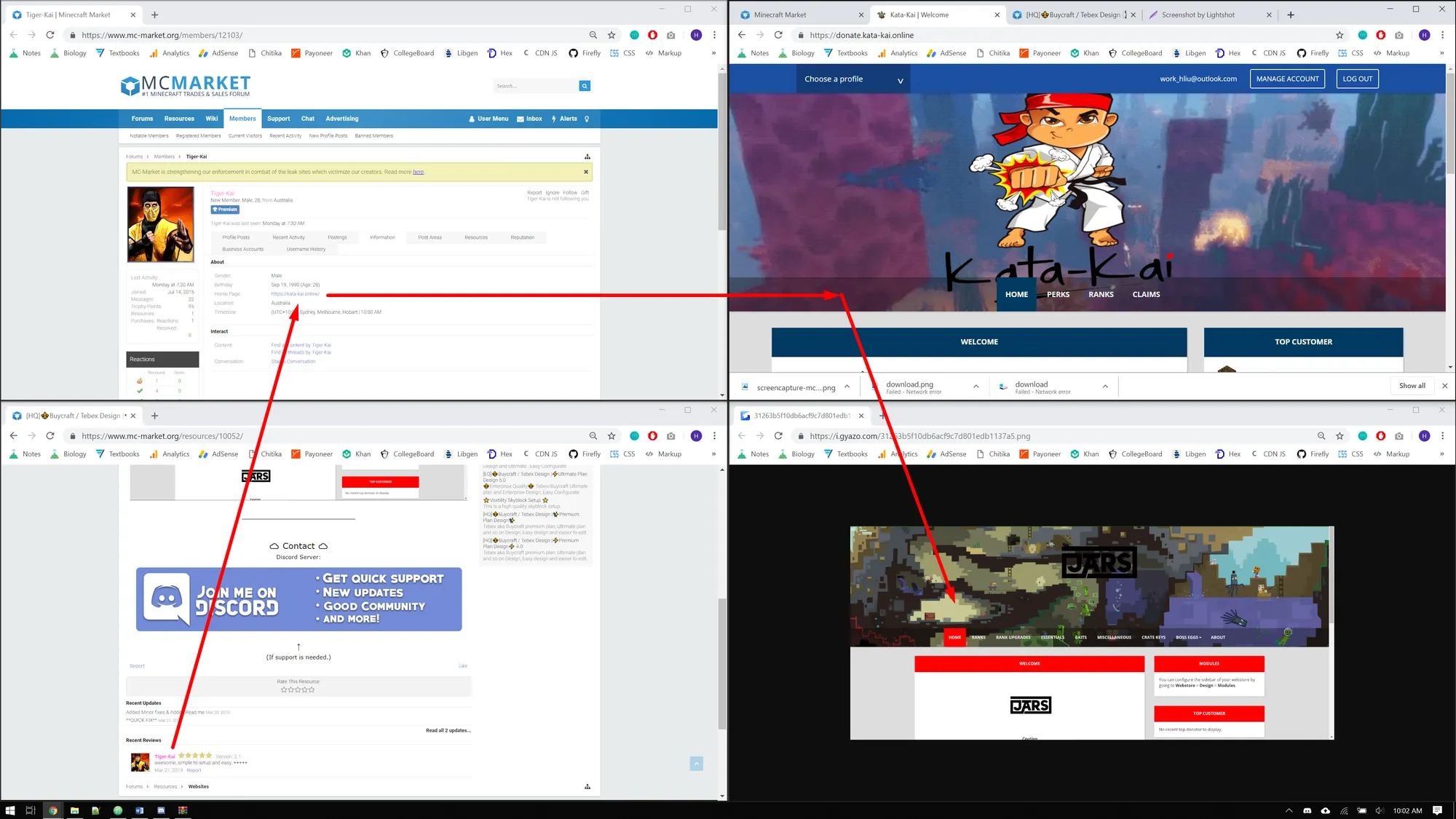Click the sitemap icon beside Tiger-Kai breadcrumb
This screenshot has height=819, width=1456.
coord(587,157)
